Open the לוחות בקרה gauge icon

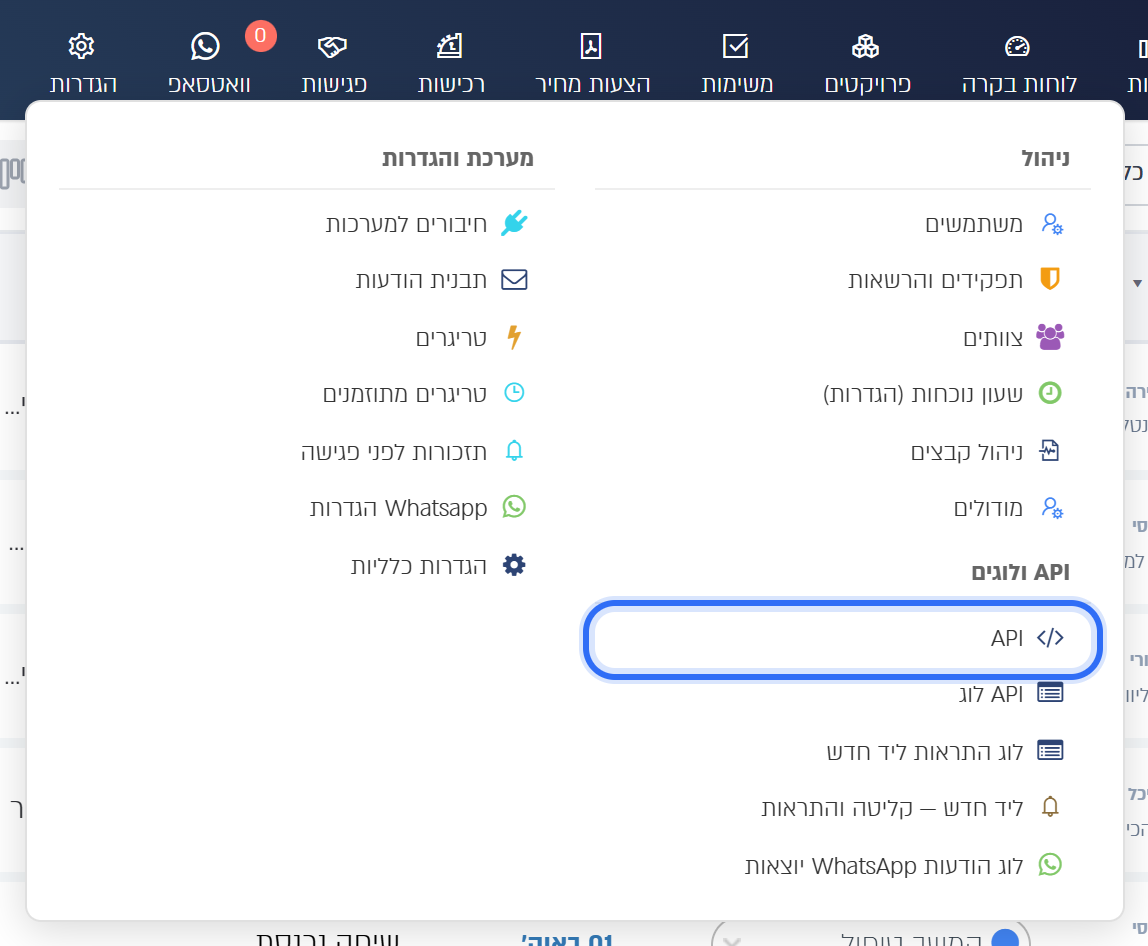pyautogui.click(x=1017, y=47)
